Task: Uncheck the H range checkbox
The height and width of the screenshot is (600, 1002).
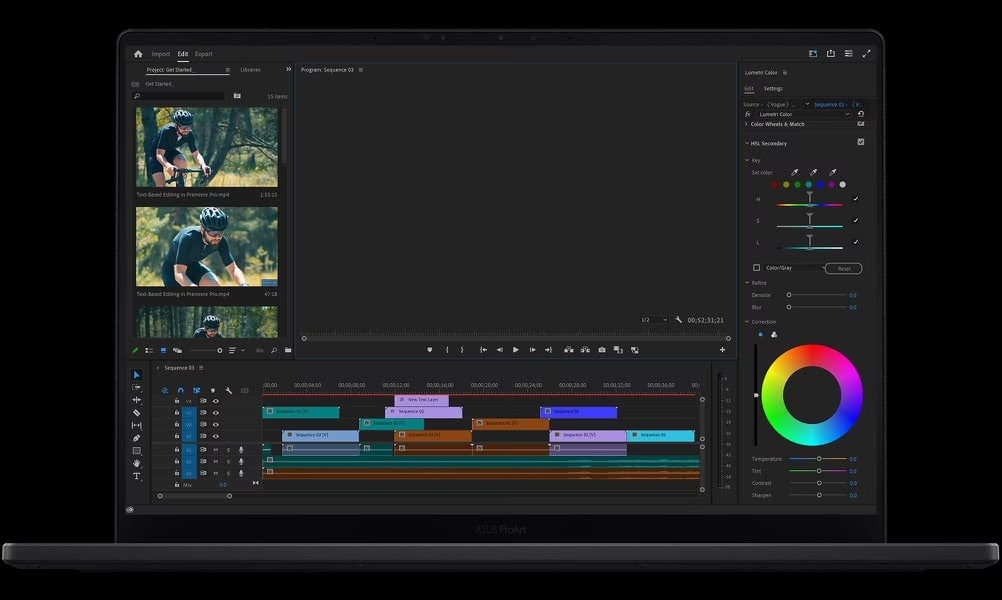Action: pyautogui.click(x=855, y=199)
